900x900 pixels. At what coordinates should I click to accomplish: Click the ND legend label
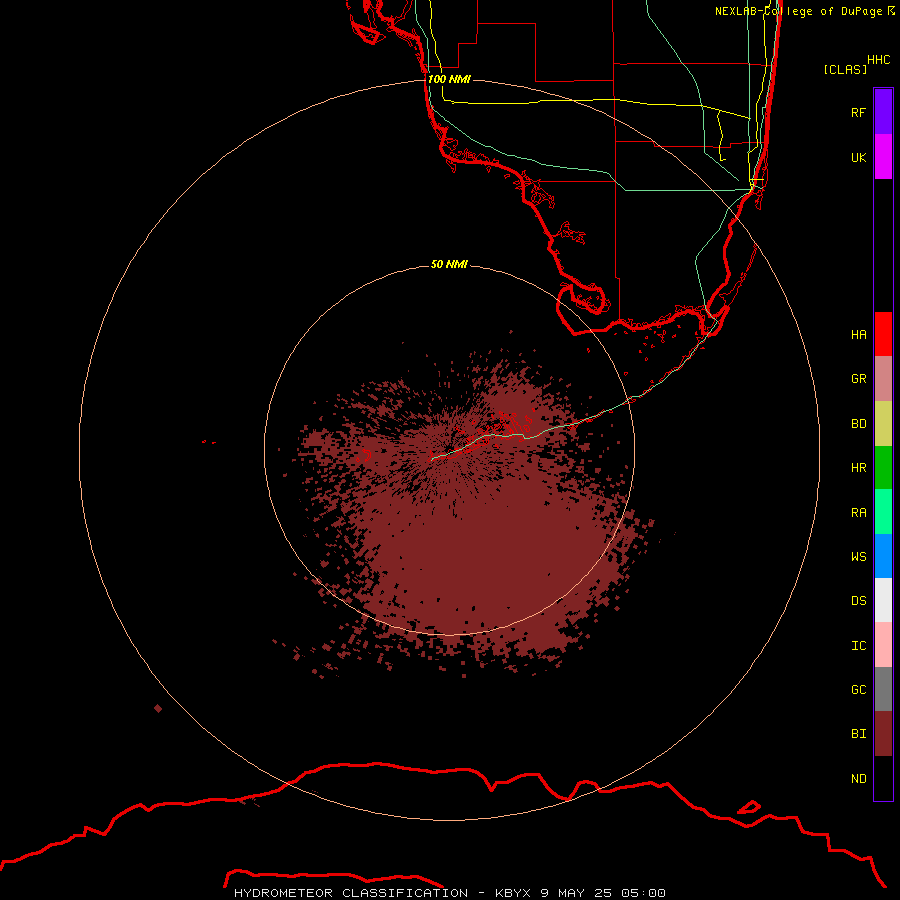tap(859, 779)
